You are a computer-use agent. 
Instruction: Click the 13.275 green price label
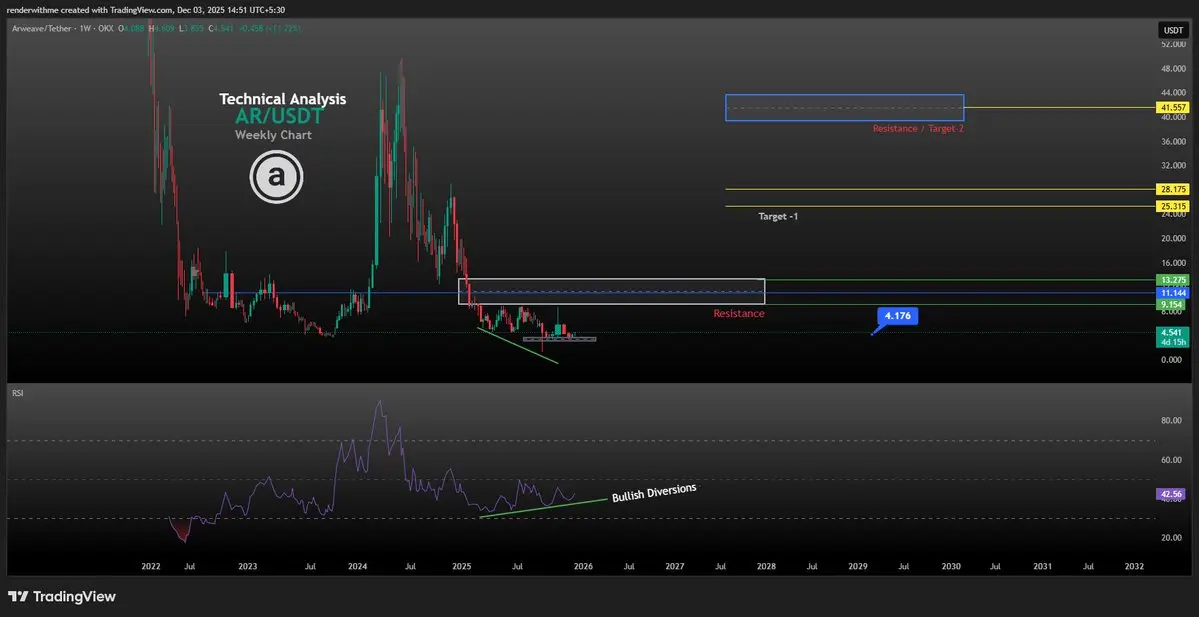[x=1171, y=280]
